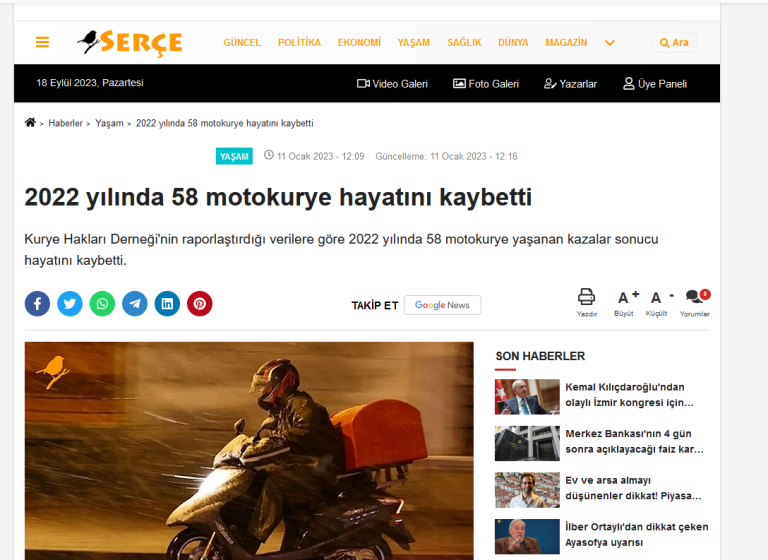Open the DÜNYA menu category

click(x=513, y=43)
